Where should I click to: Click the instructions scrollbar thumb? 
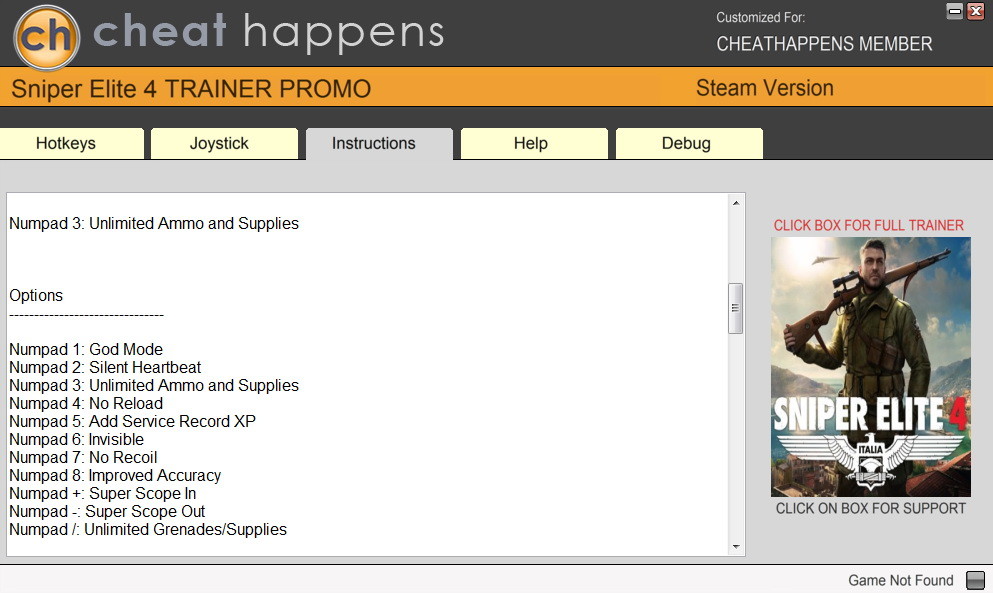[x=736, y=308]
